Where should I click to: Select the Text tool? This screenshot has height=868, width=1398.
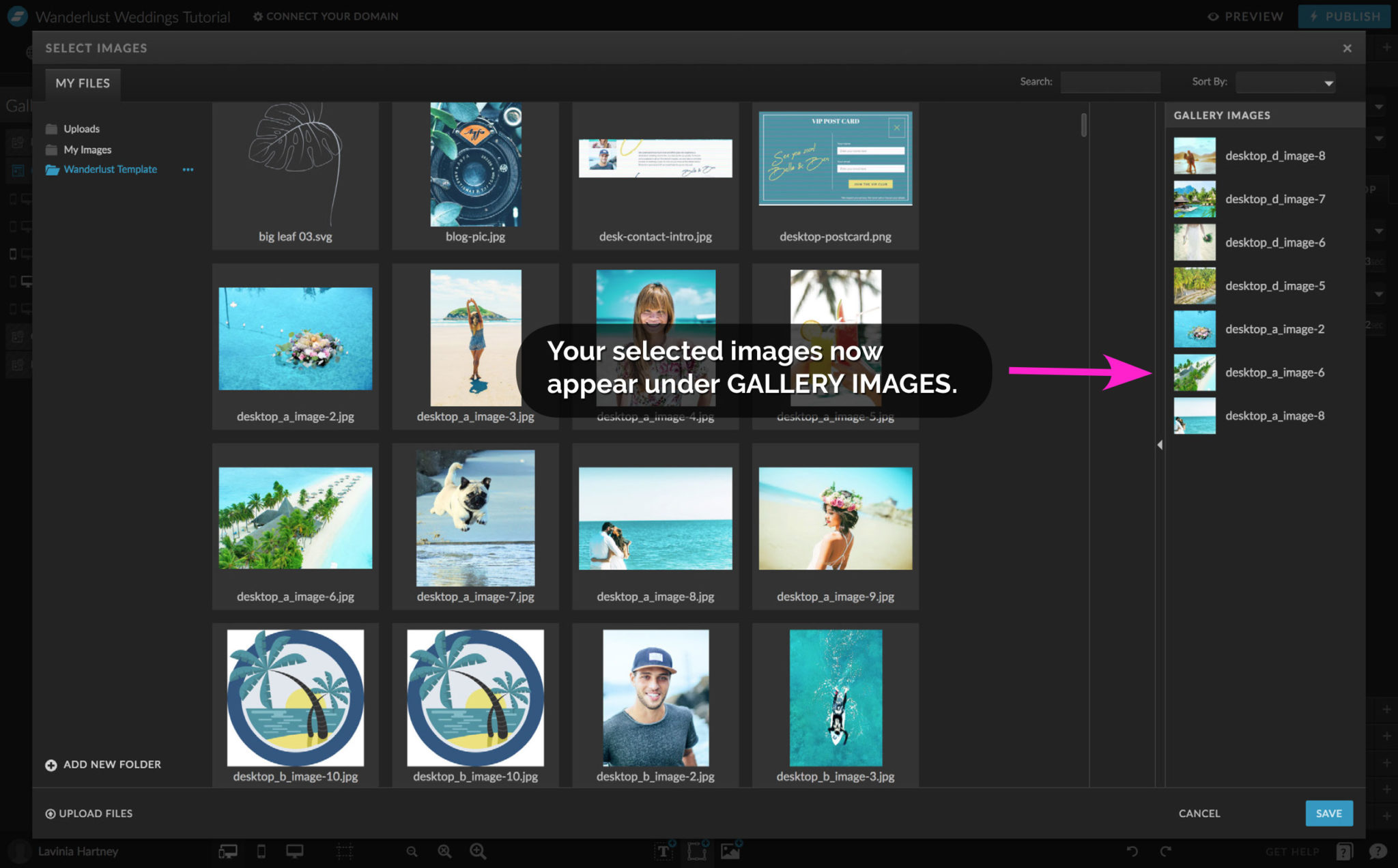pos(663,851)
